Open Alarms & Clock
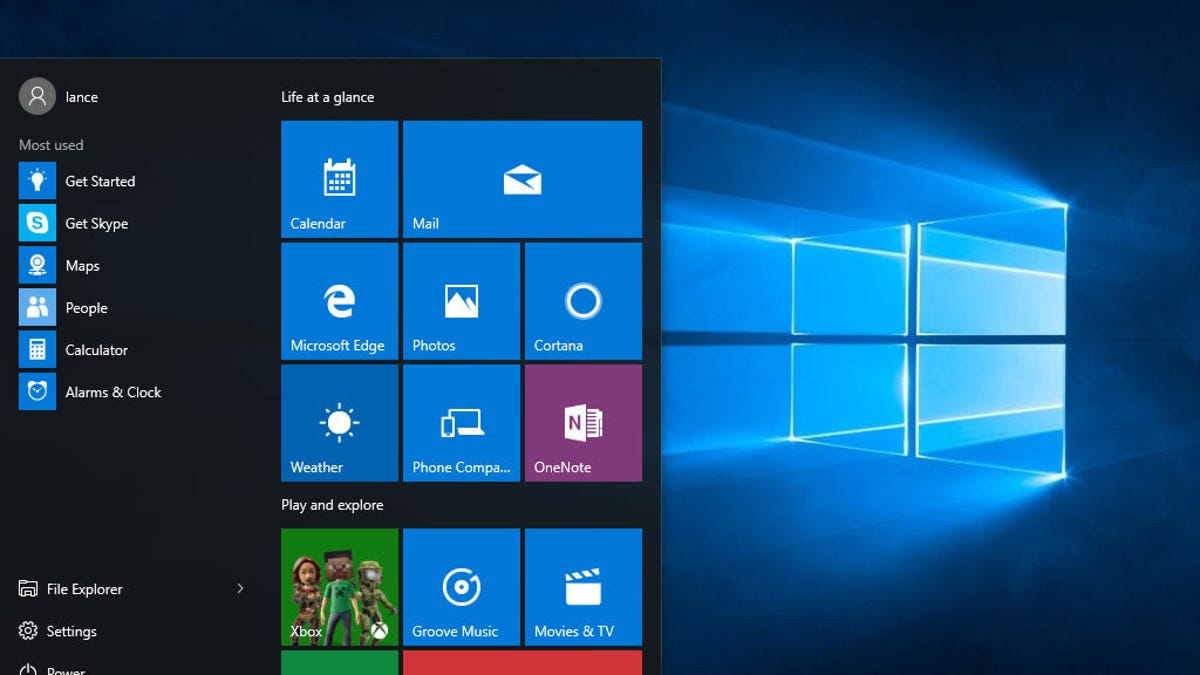Screen dimensions: 1200x675 tap(113, 391)
